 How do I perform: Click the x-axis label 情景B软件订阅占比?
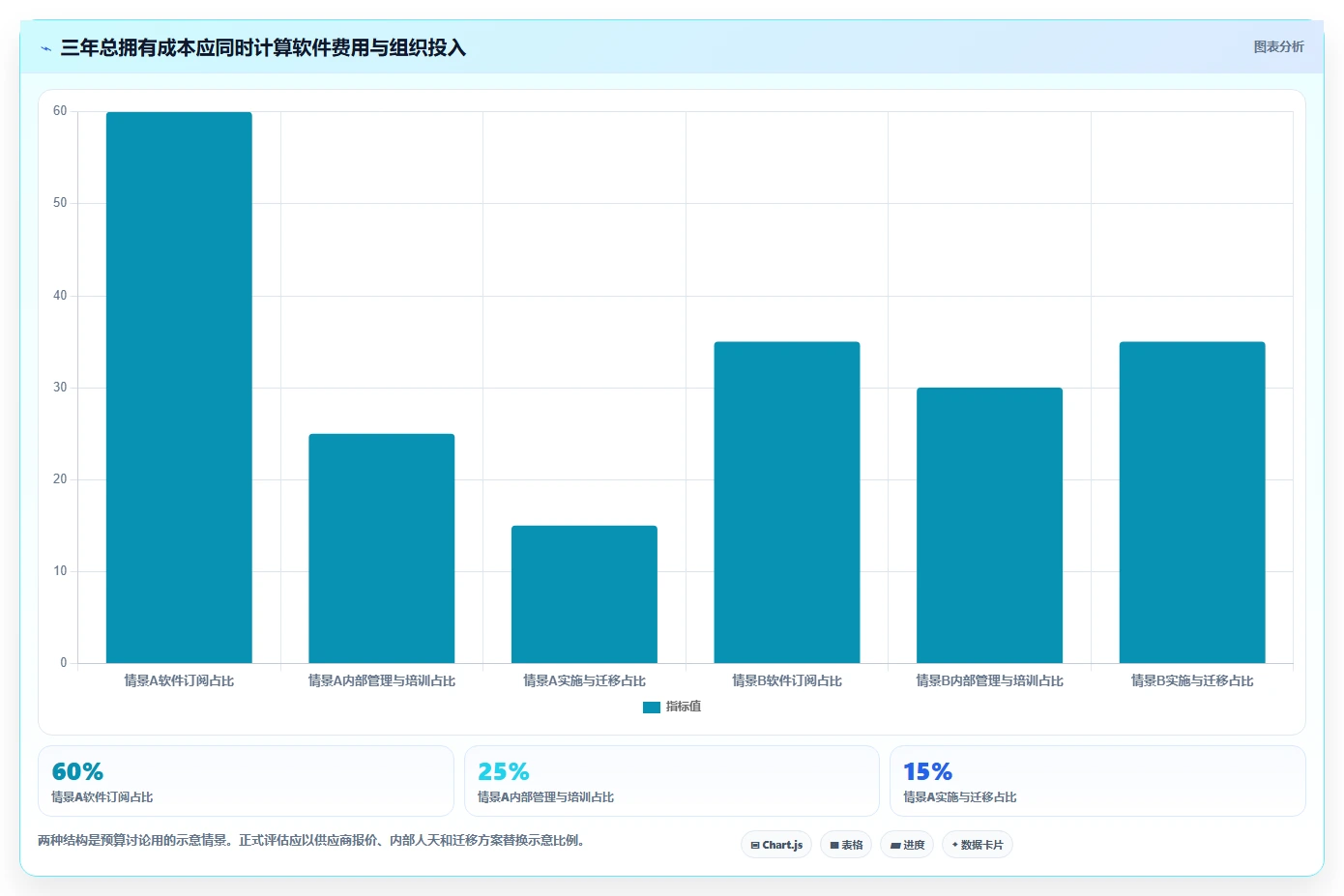pyautogui.click(x=787, y=680)
